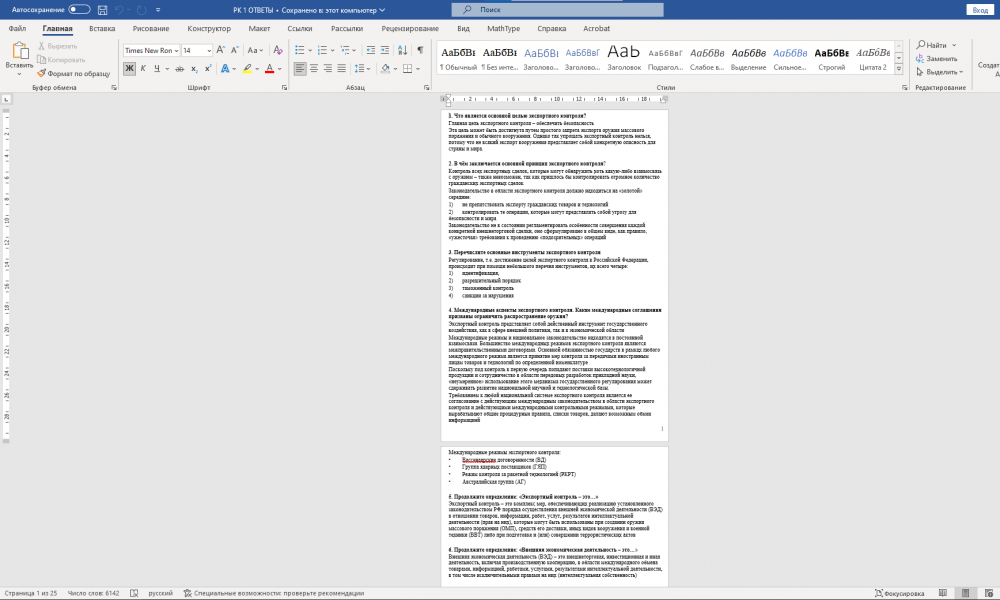Clear all formatting from text
This screenshot has height=600, width=1000.
coord(277,50)
